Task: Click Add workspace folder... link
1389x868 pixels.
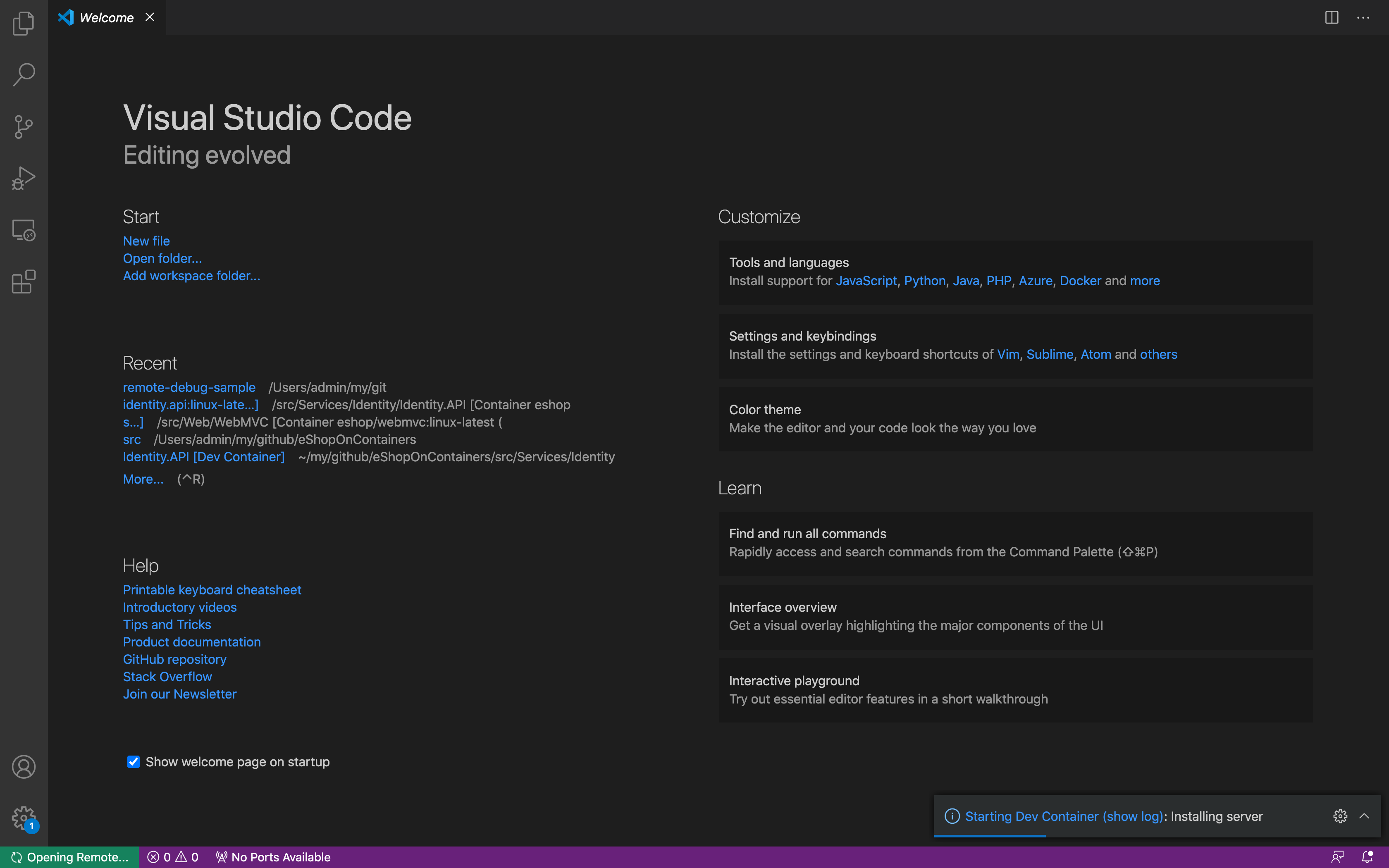Action: 191,276
